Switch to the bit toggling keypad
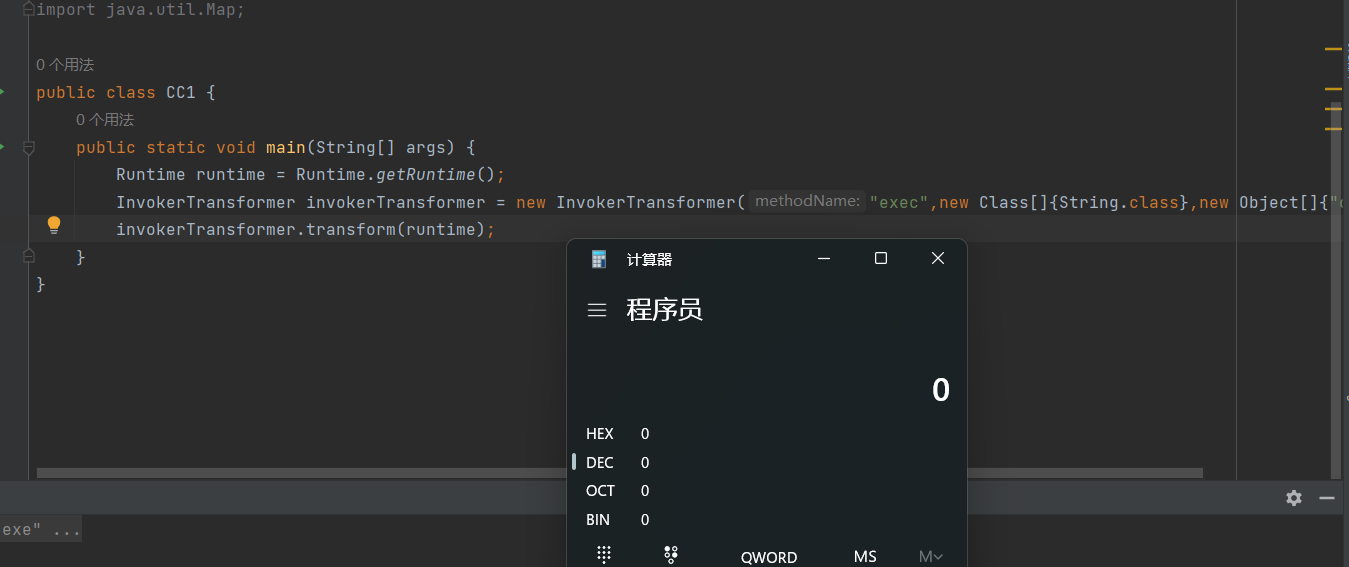Viewport: 1349px width, 567px height. click(x=671, y=555)
